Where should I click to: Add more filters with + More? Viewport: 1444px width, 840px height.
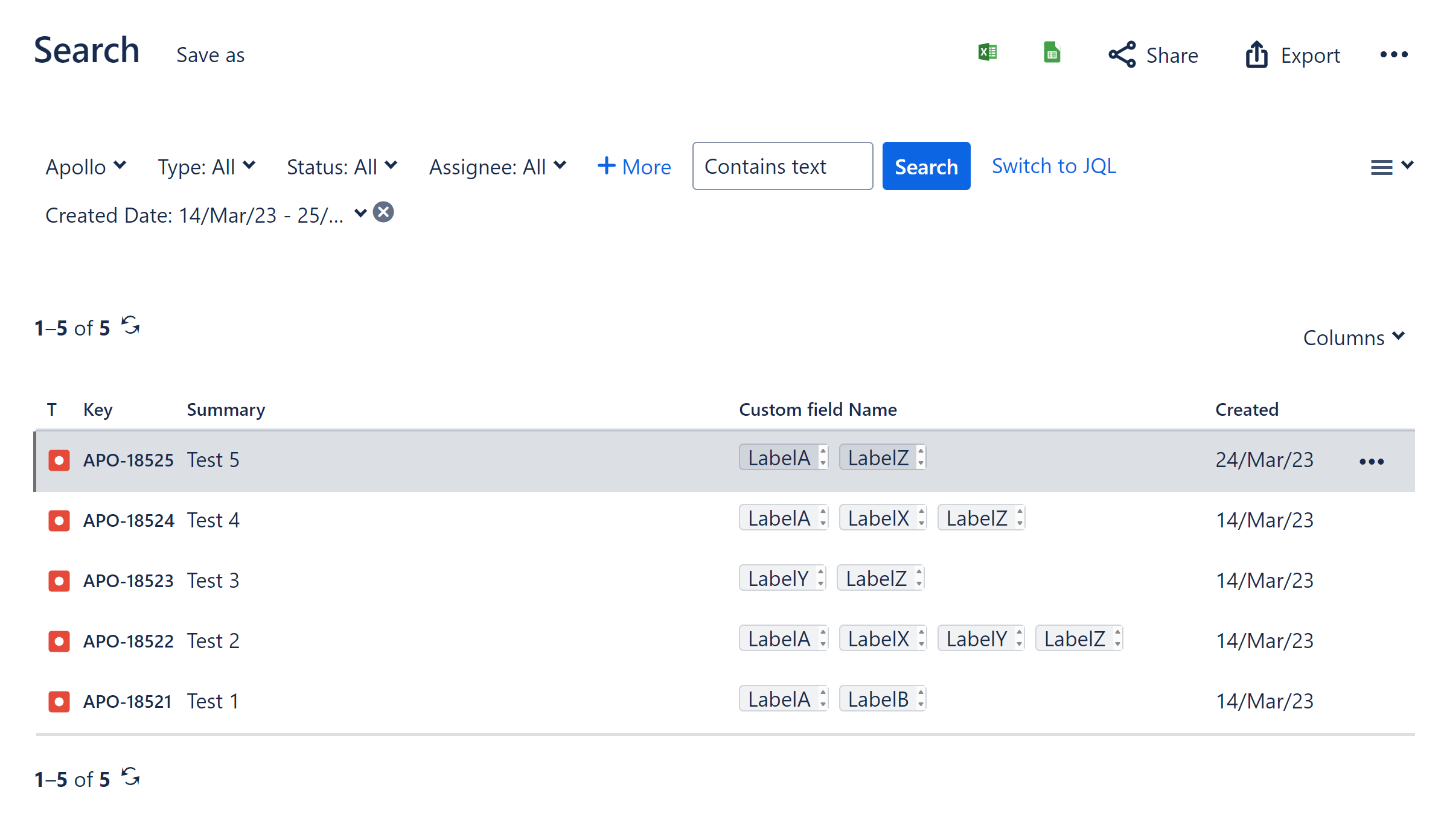[x=634, y=167]
